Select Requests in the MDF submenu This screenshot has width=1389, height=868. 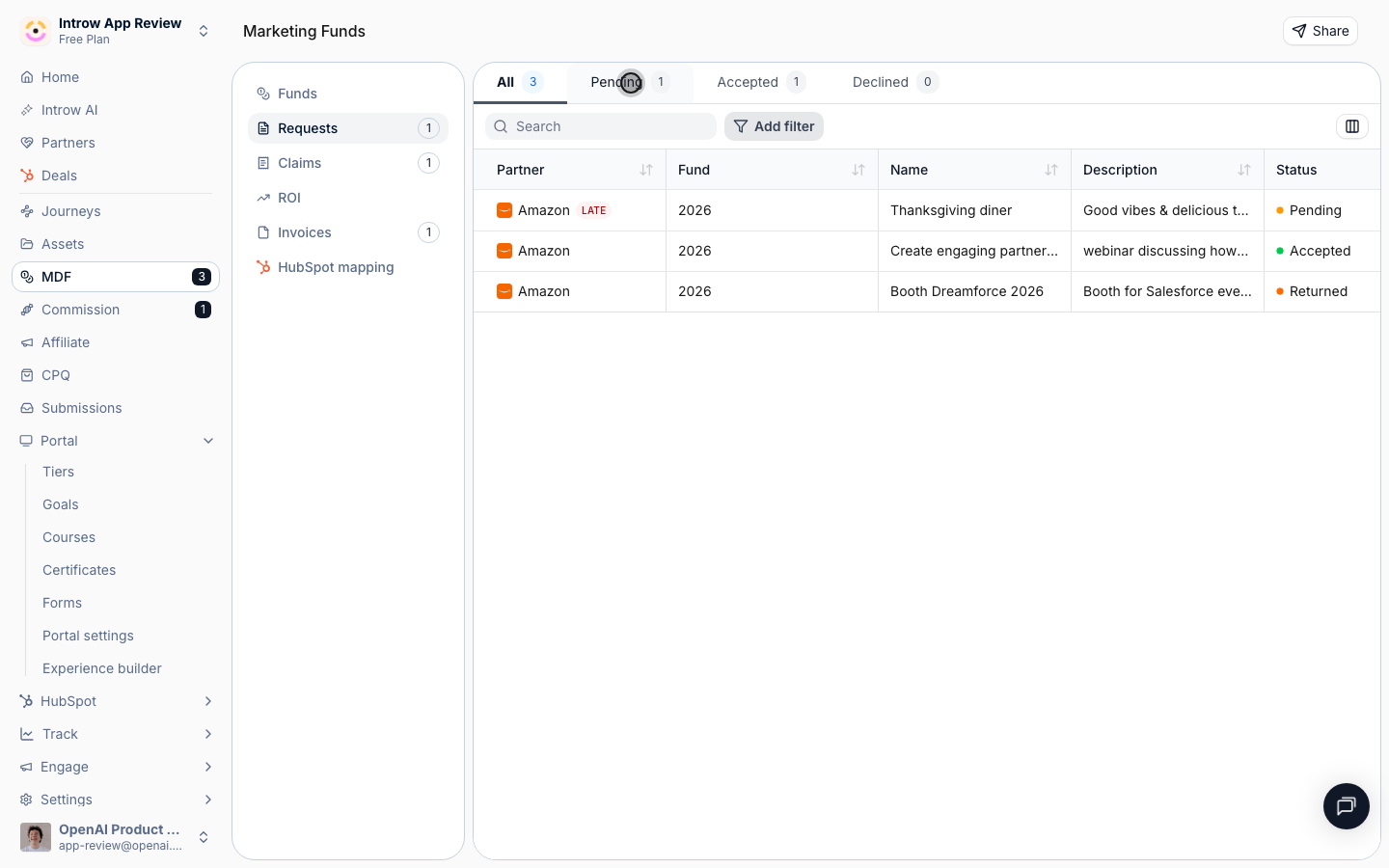[348, 128]
